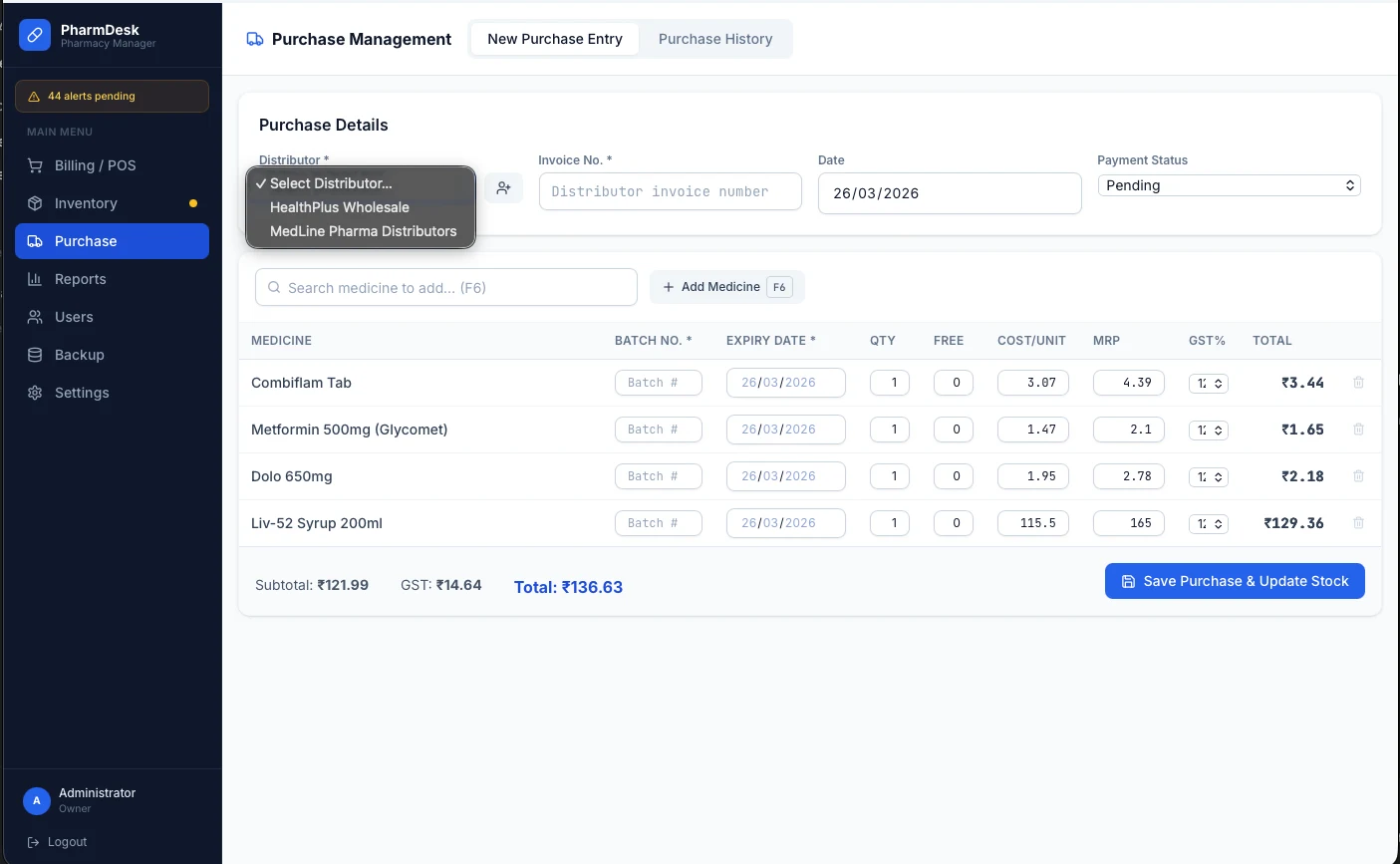1400x864 pixels.
Task: Open Inventory from the sidebar
Action: pos(86,203)
